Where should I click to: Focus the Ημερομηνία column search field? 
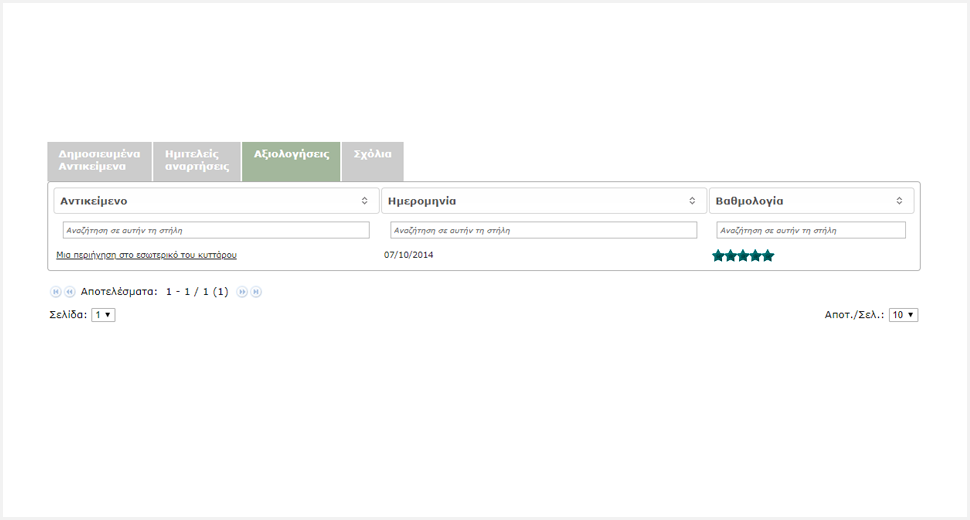(x=543, y=230)
